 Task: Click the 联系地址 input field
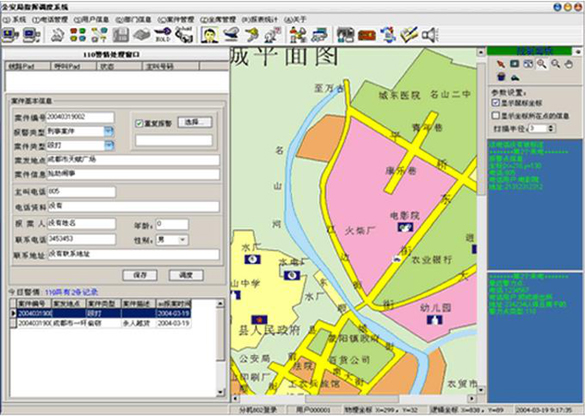pyautogui.click(x=133, y=254)
